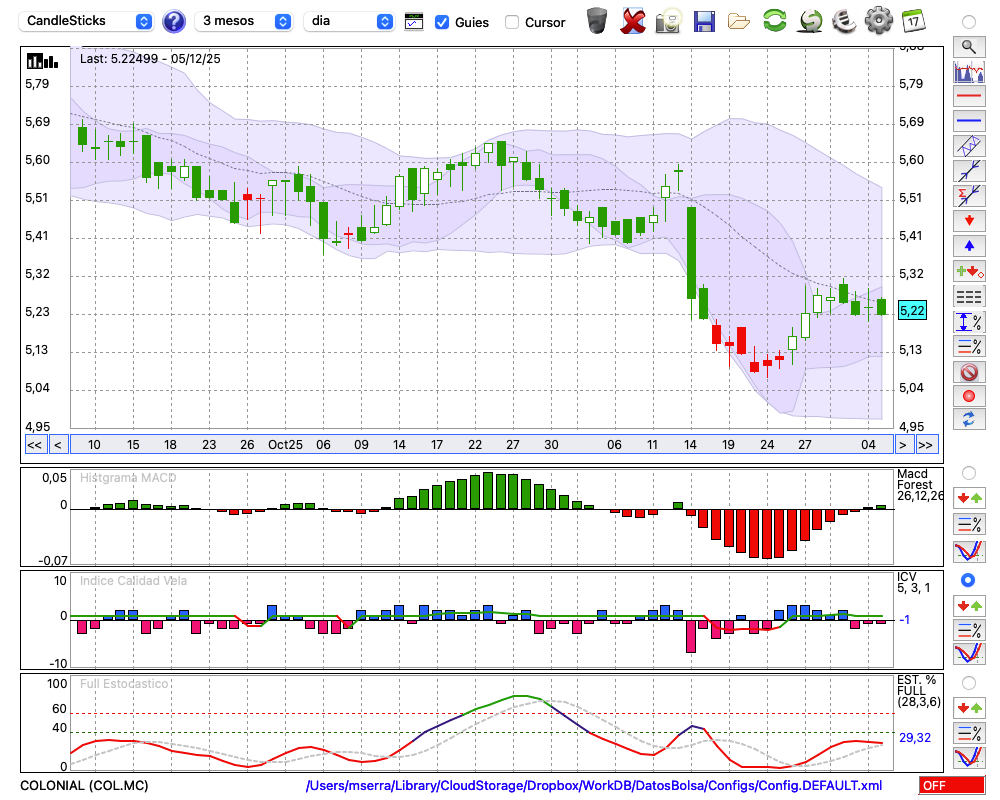Click the EST. % FULL (28,3,6) label
Screen dimensions: 1000x800
click(918, 691)
